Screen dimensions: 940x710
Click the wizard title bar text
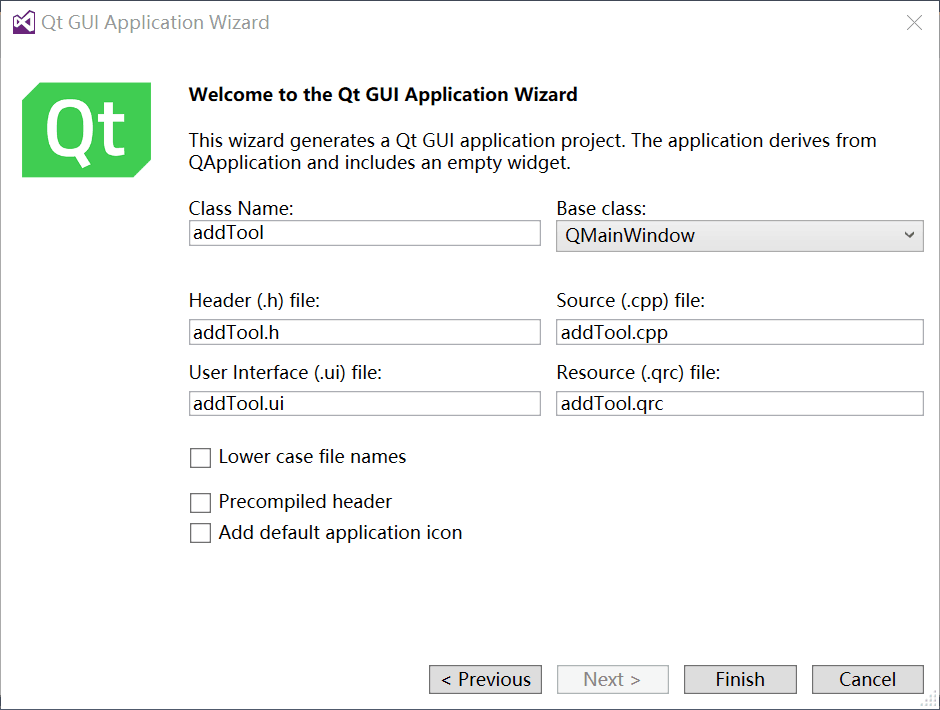click(155, 23)
